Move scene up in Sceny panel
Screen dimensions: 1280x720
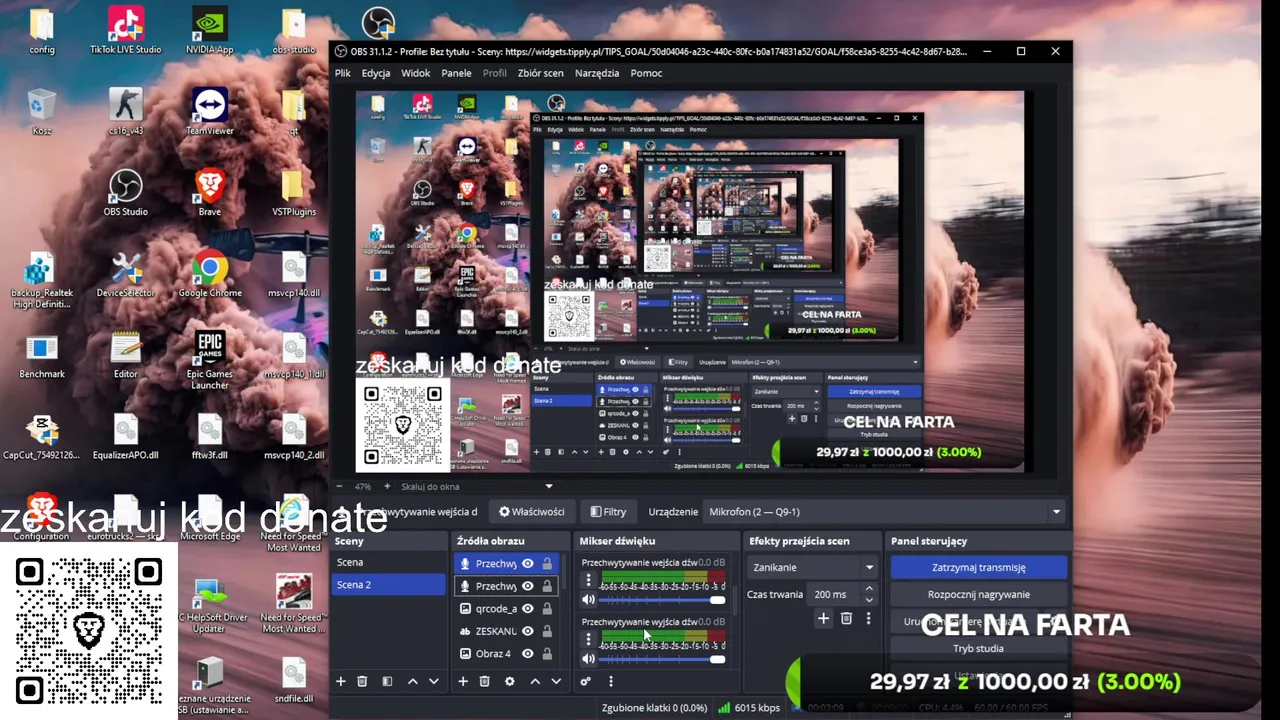coord(412,681)
